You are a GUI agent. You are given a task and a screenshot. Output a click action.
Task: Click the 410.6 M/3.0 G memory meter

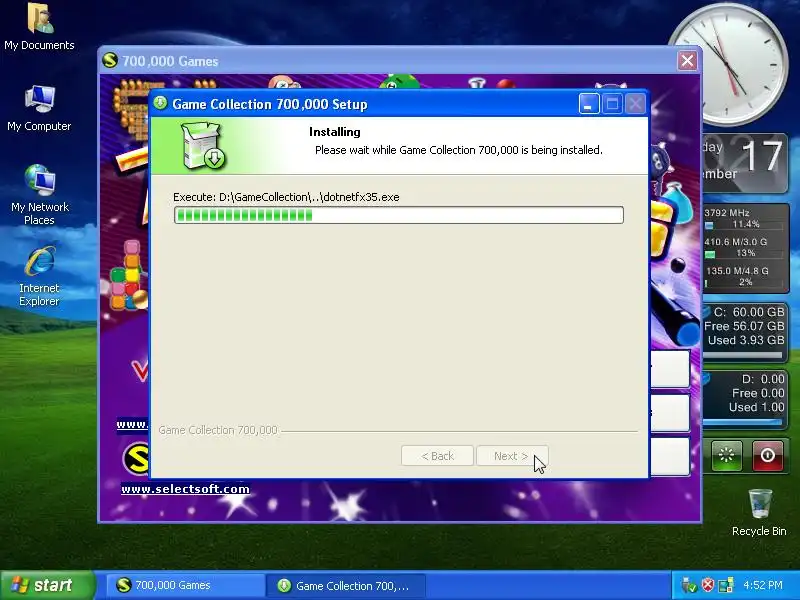point(744,247)
